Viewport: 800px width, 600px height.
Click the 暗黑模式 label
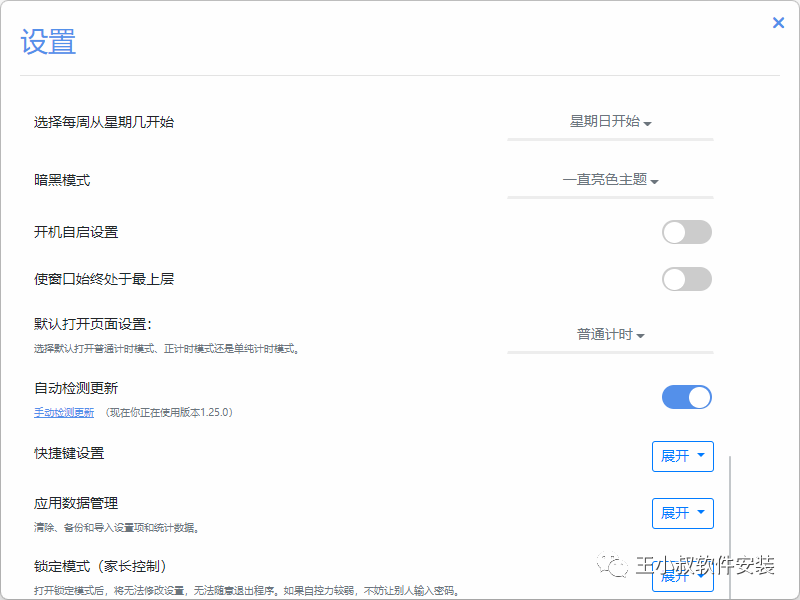(62, 180)
